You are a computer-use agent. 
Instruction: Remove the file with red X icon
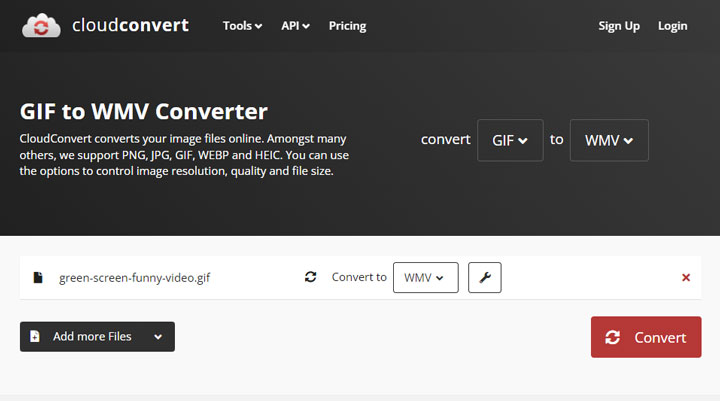[x=686, y=277]
